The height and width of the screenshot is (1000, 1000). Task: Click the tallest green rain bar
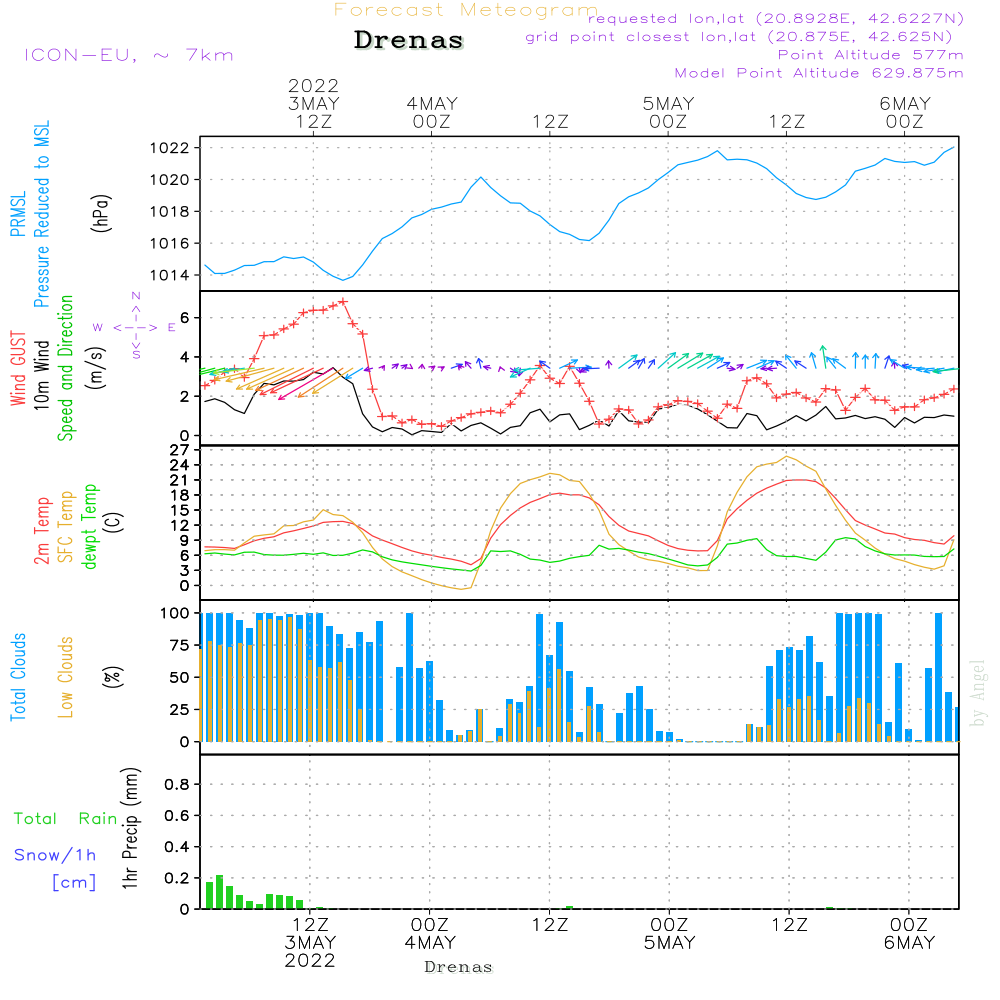pyautogui.click(x=219, y=892)
